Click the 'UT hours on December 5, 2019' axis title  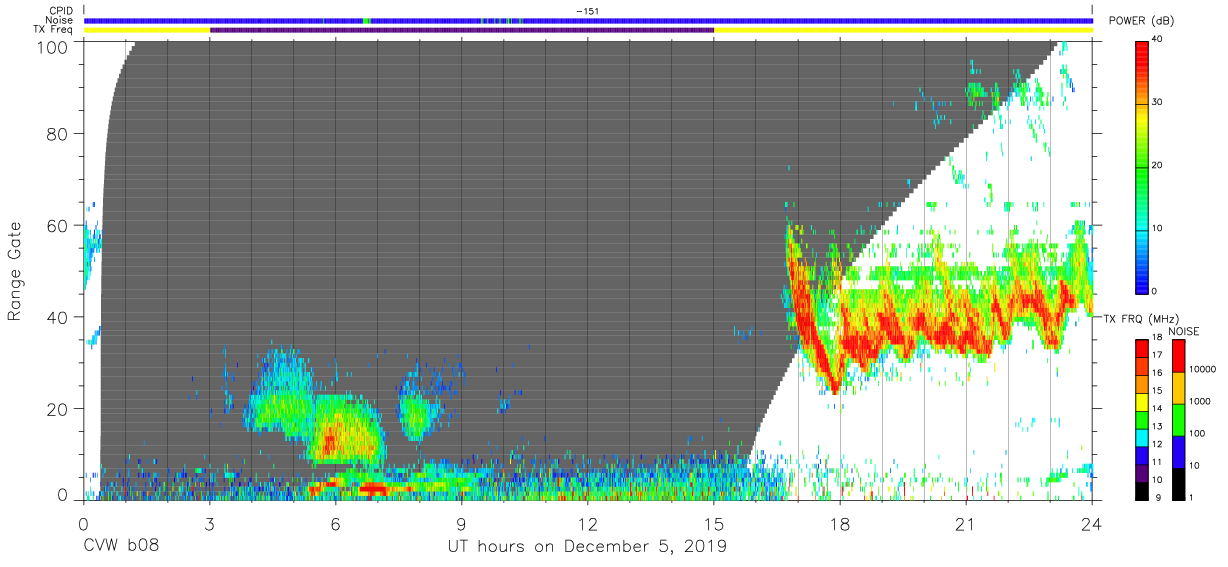pos(587,546)
